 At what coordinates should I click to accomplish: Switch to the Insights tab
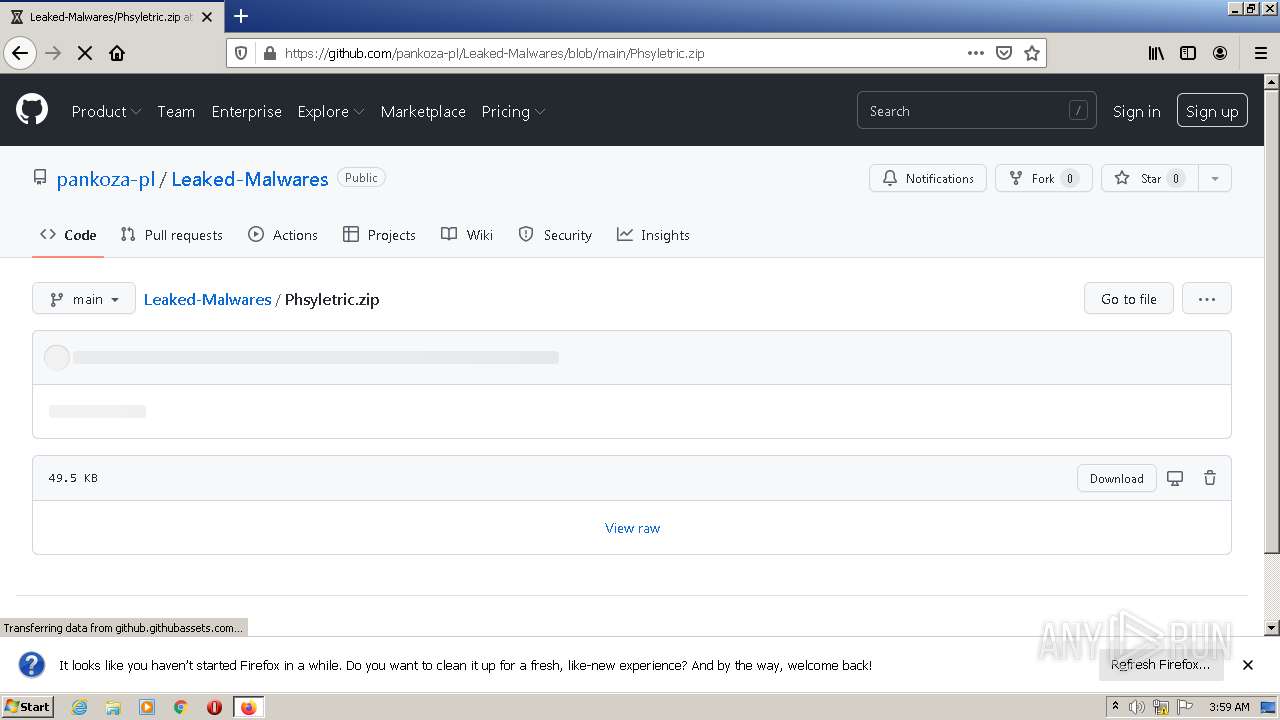tap(653, 235)
